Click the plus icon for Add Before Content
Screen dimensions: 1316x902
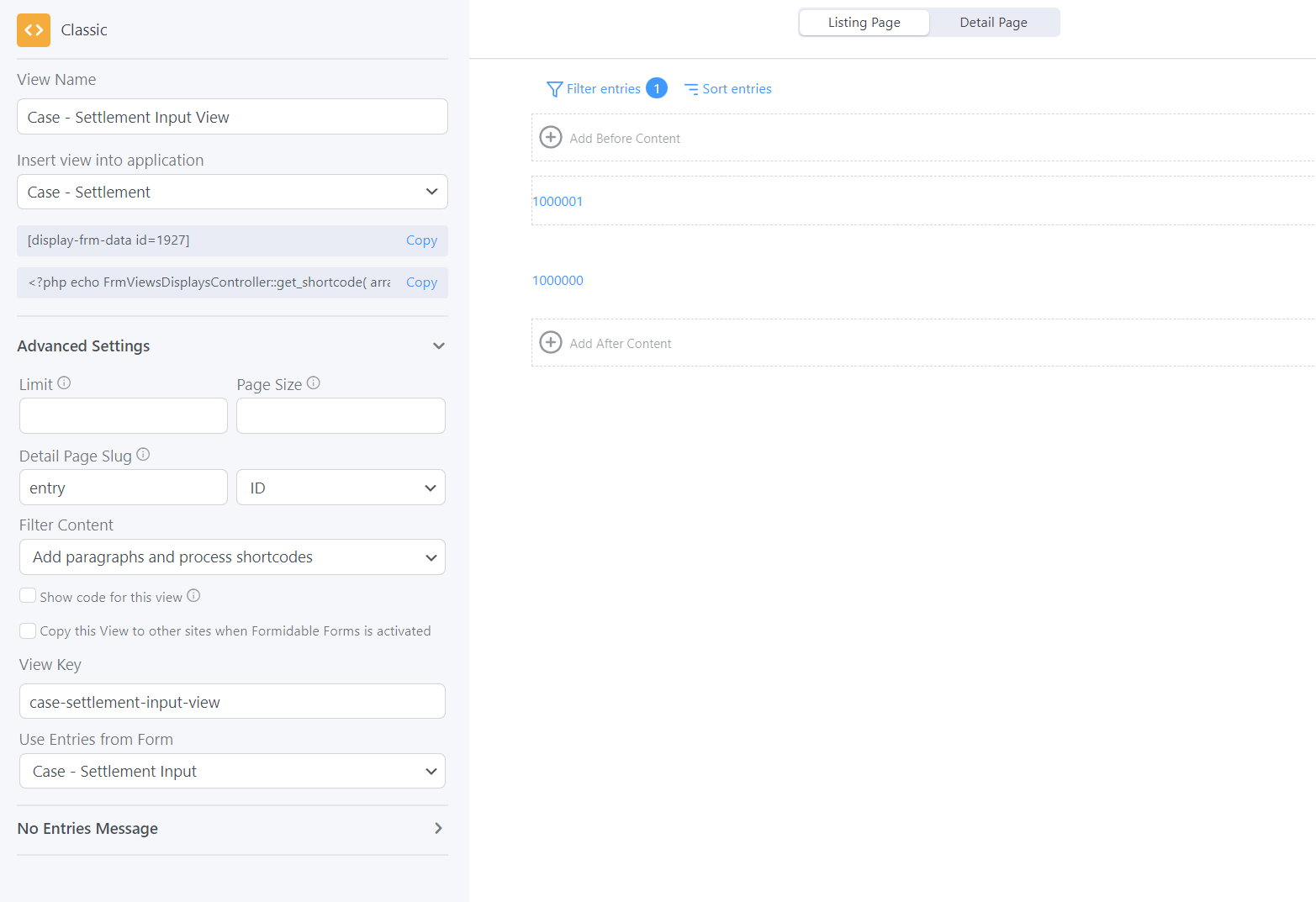(x=551, y=137)
